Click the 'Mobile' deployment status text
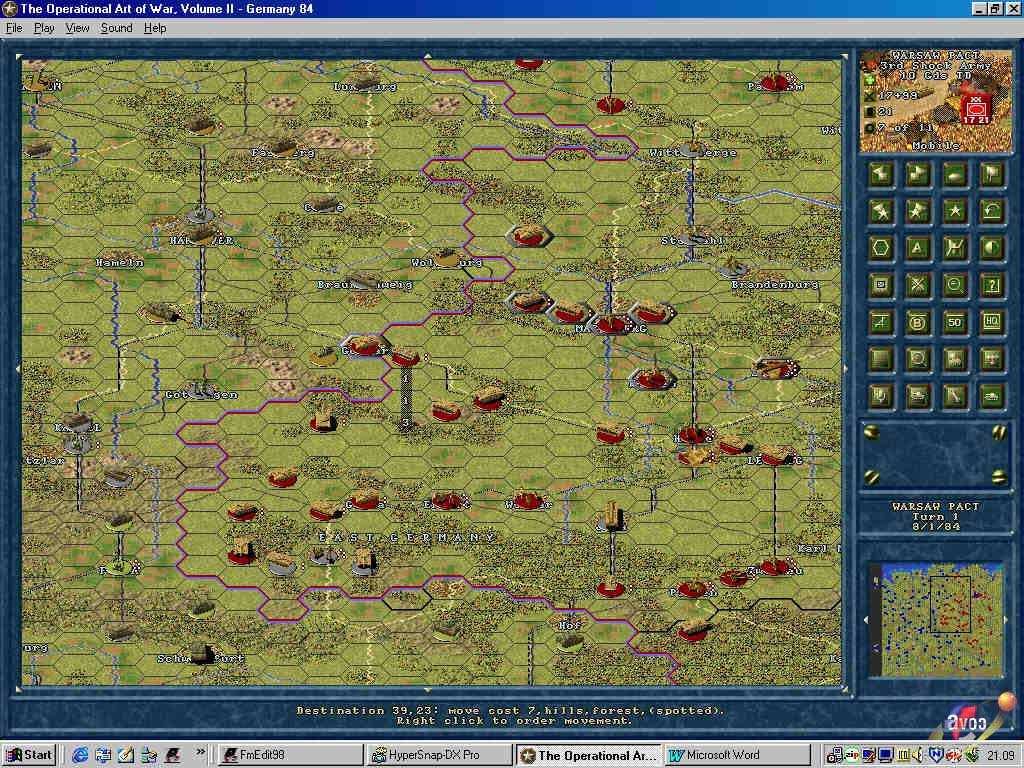This screenshot has width=1024, height=768. click(935, 145)
